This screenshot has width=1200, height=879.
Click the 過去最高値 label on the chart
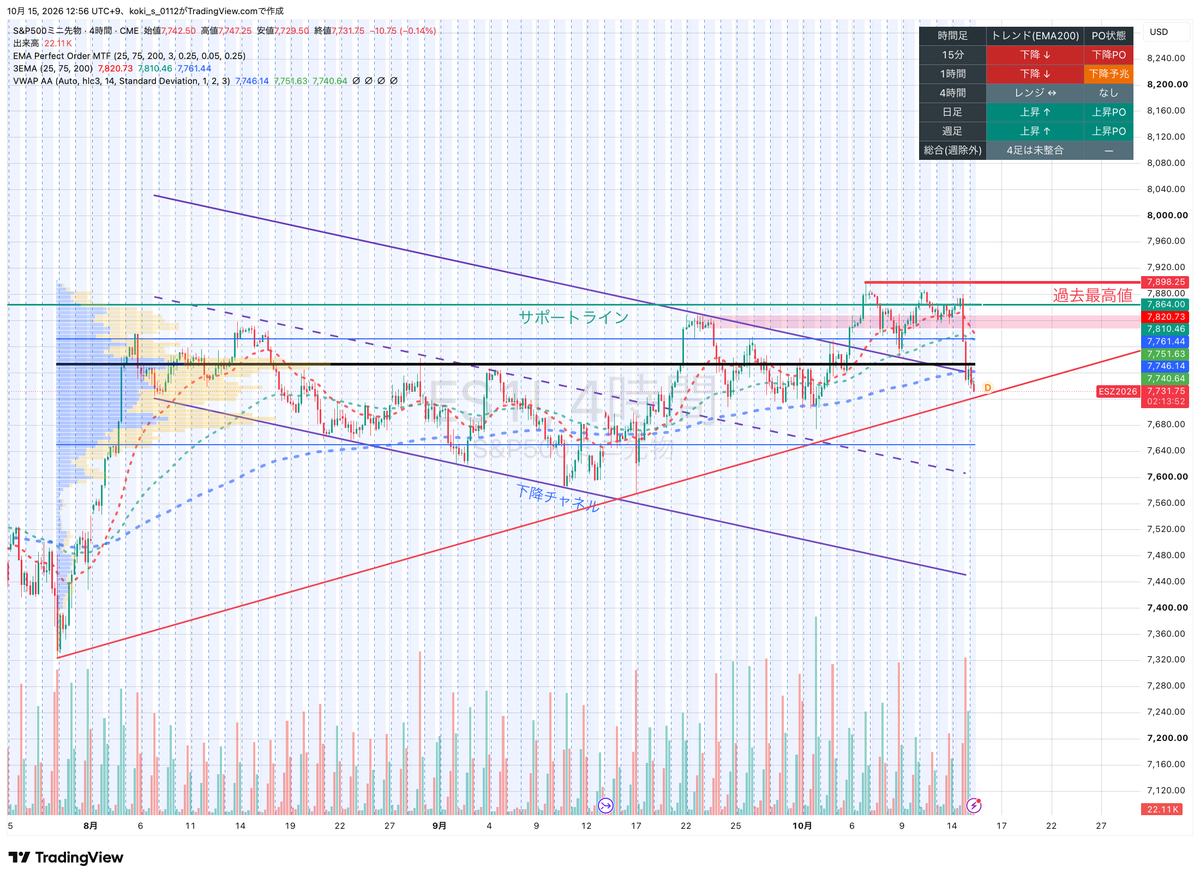click(x=1092, y=296)
